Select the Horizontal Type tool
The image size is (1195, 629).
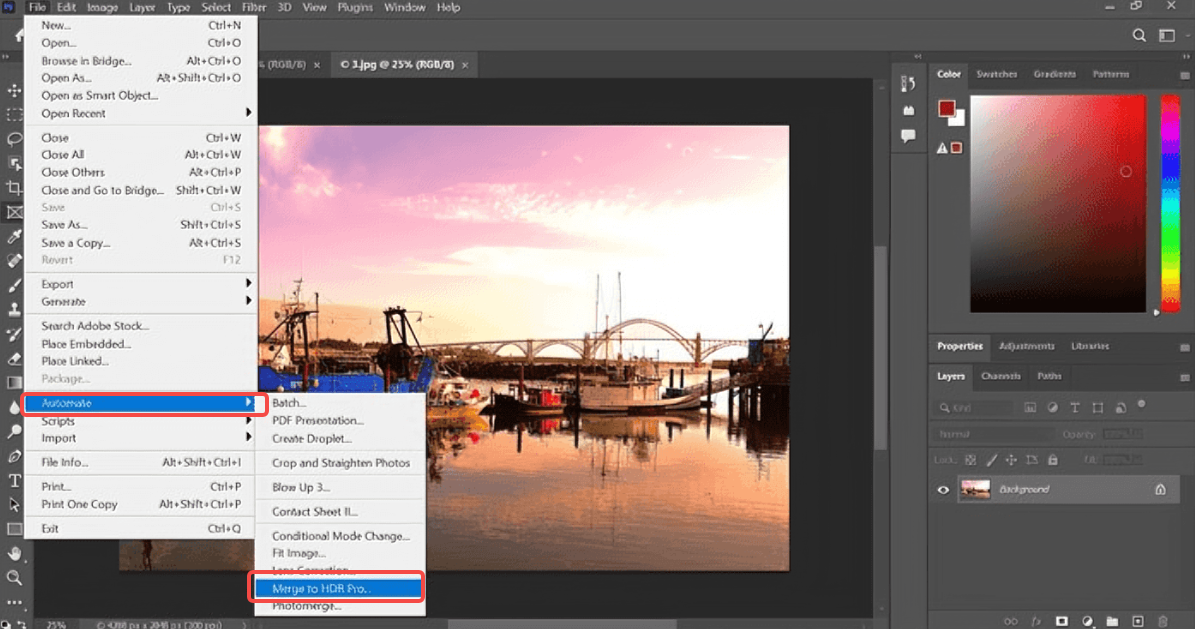click(x=14, y=480)
